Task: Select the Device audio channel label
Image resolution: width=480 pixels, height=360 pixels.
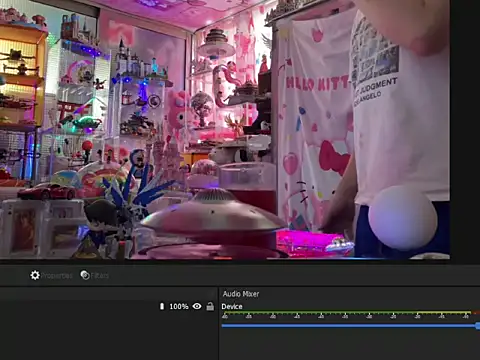Action: pos(232,307)
